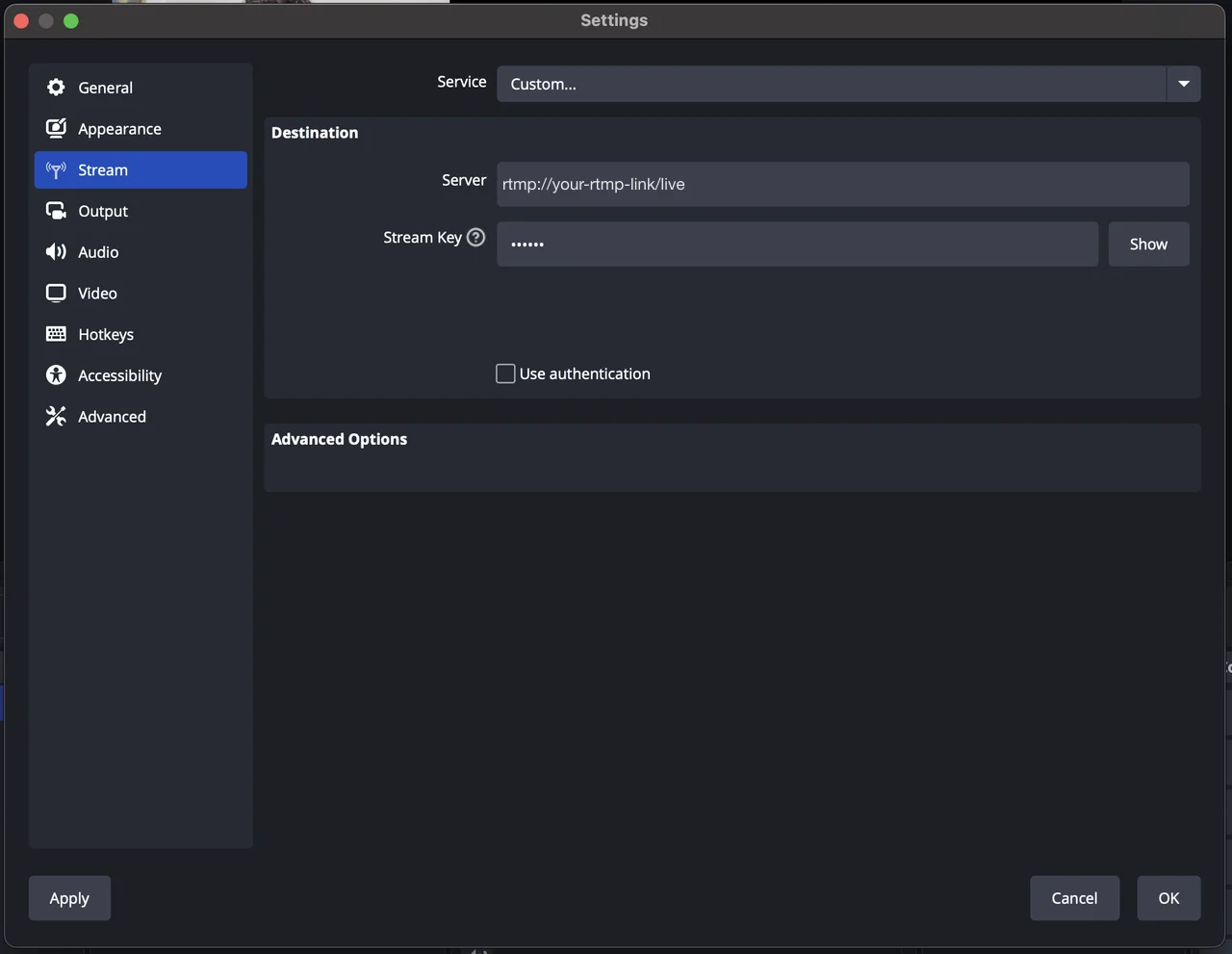Click the Server URL input field
Screen dimensions: 1232x954
click(x=843, y=184)
